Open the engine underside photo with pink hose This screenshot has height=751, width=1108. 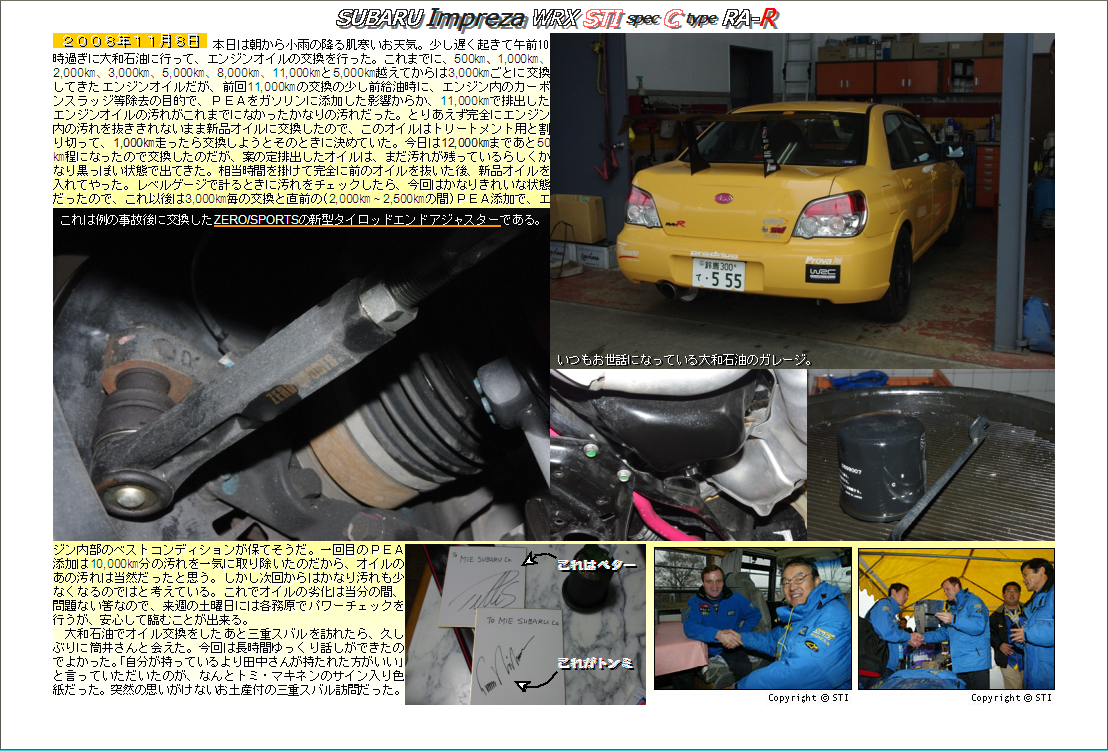pyautogui.click(x=677, y=455)
